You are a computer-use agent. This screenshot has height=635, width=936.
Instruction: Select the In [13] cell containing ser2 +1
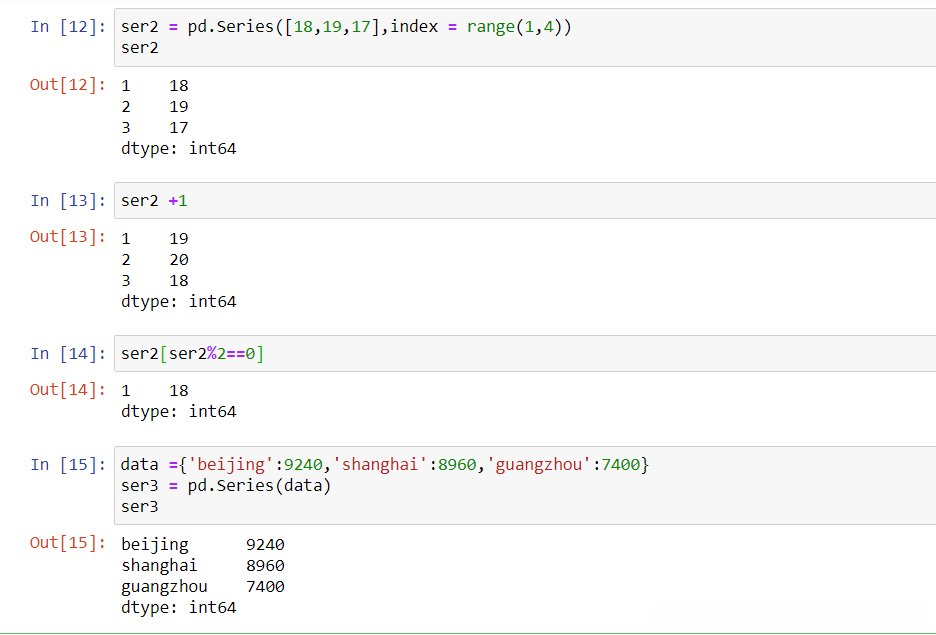500,201
